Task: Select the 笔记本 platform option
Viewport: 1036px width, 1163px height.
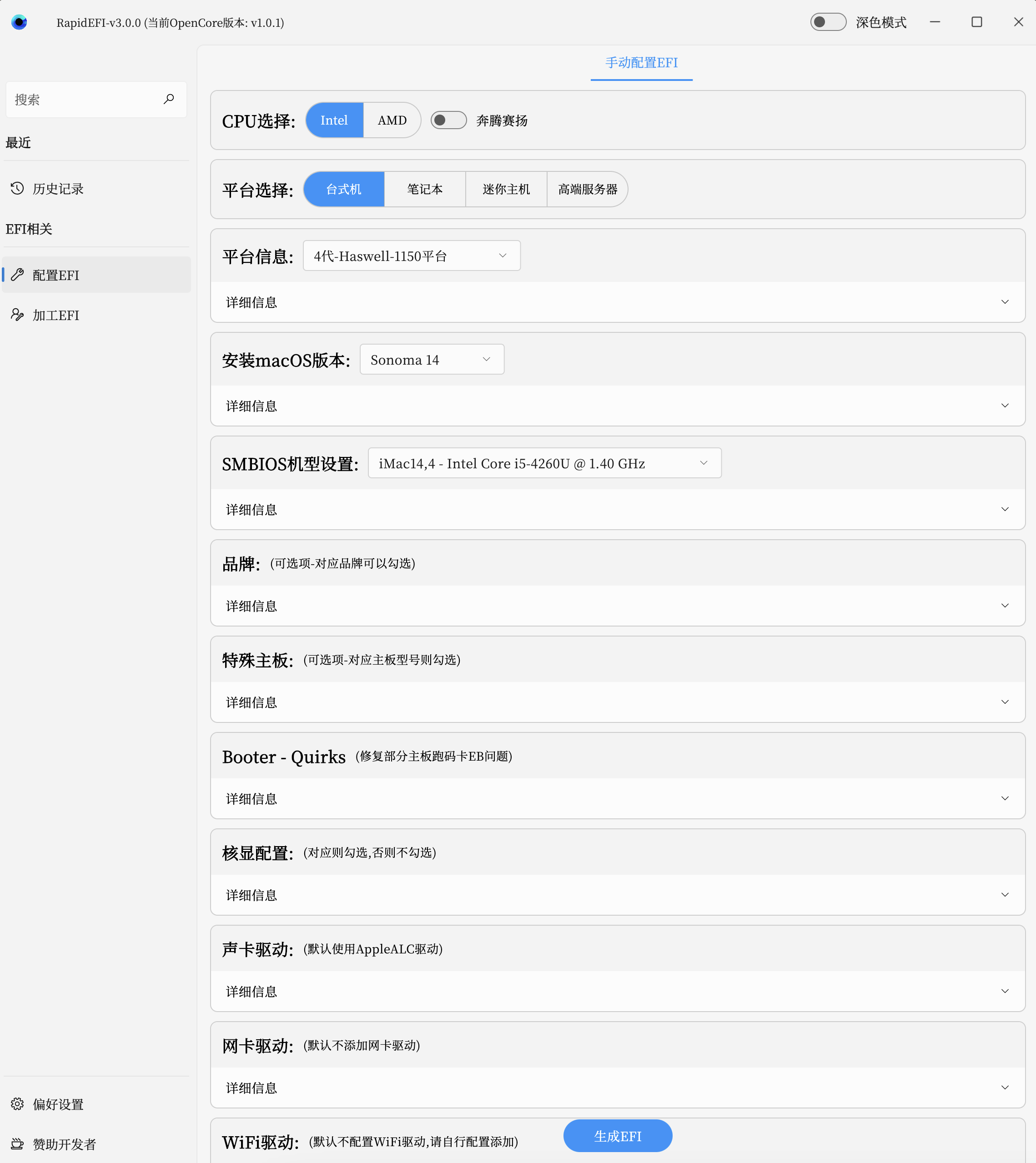Action: coord(425,189)
